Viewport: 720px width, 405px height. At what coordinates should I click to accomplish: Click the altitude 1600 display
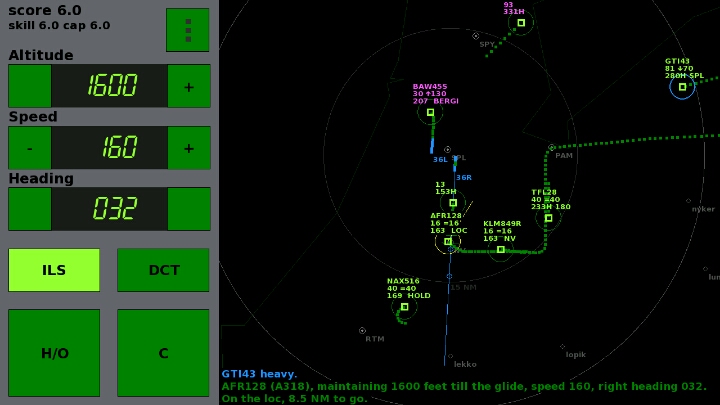click(x=110, y=86)
